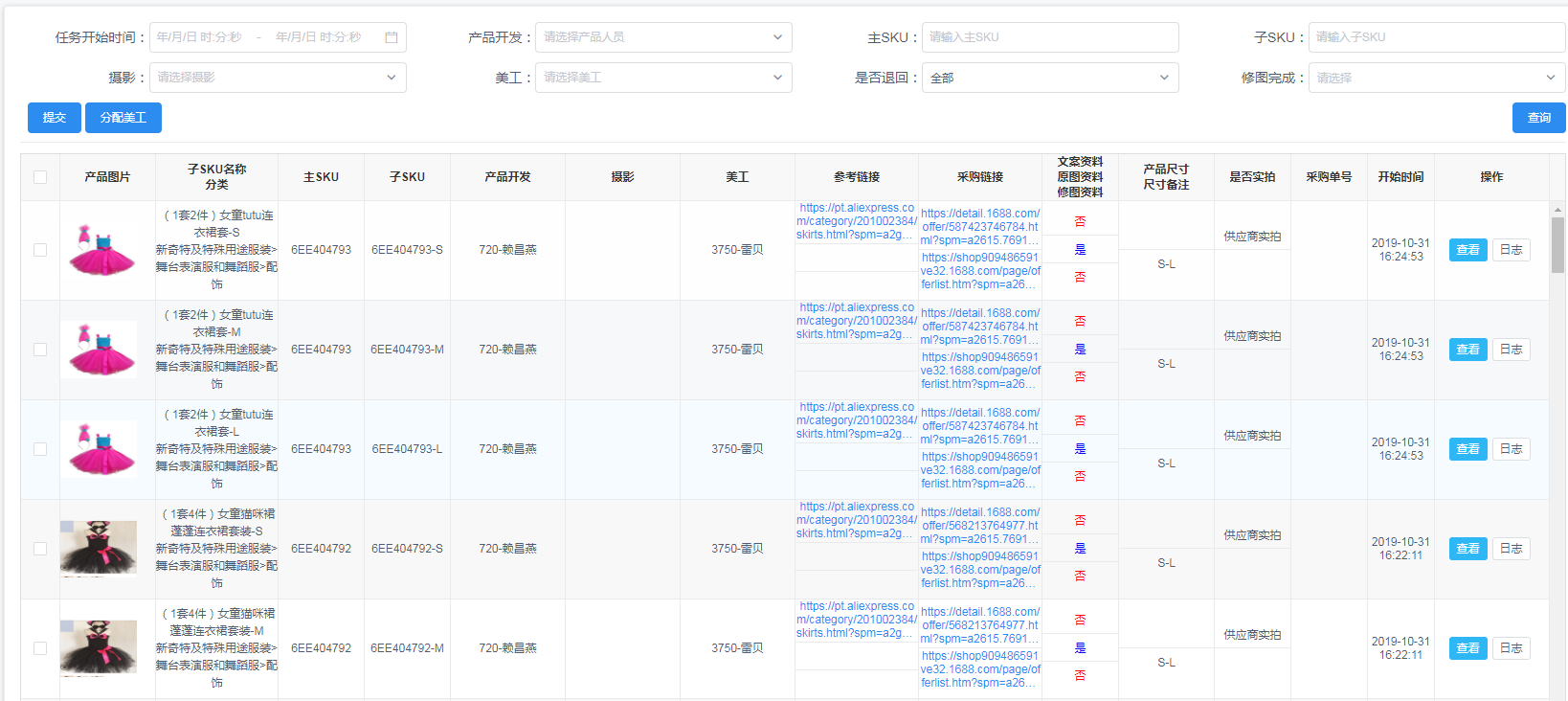Expand the 是否退回 dropdown showing 全部
This screenshot has width=1568, height=701.
pos(1049,78)
